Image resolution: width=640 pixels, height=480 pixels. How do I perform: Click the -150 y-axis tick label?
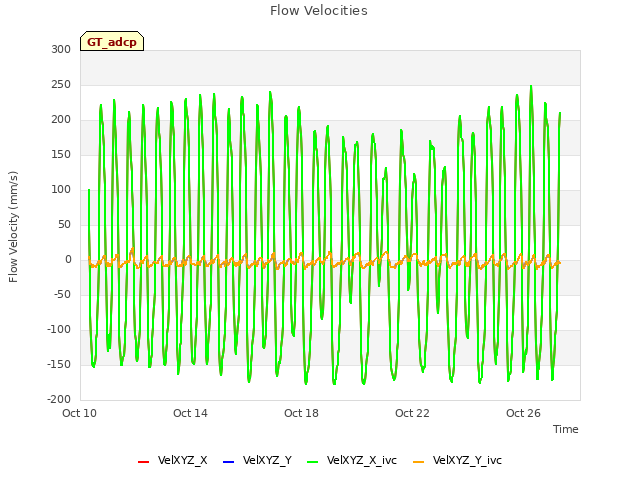coord(59,364)
